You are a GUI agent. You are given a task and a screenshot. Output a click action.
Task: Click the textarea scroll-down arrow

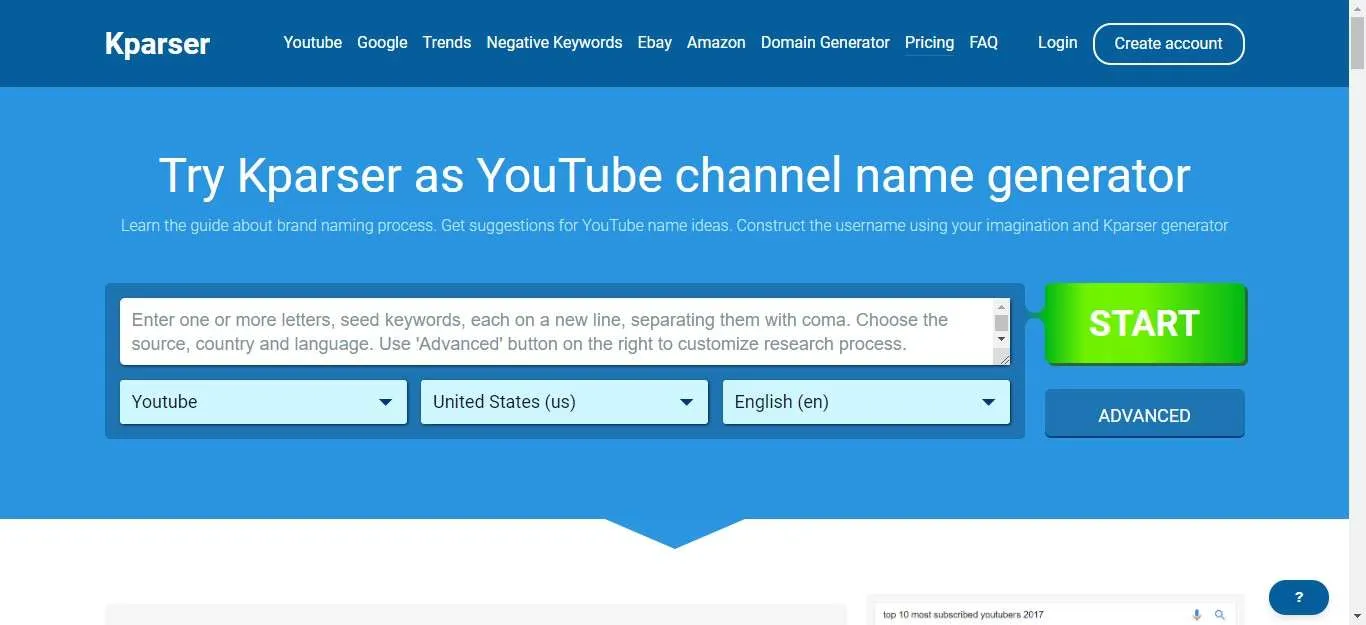(x=1001, y=340)
